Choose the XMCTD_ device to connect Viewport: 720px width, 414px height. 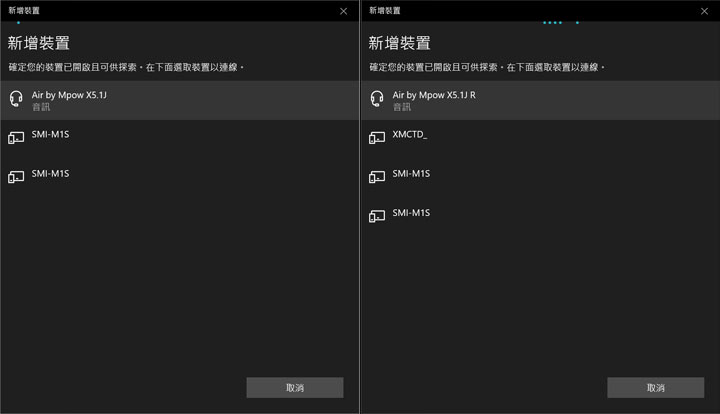(410, 134)
